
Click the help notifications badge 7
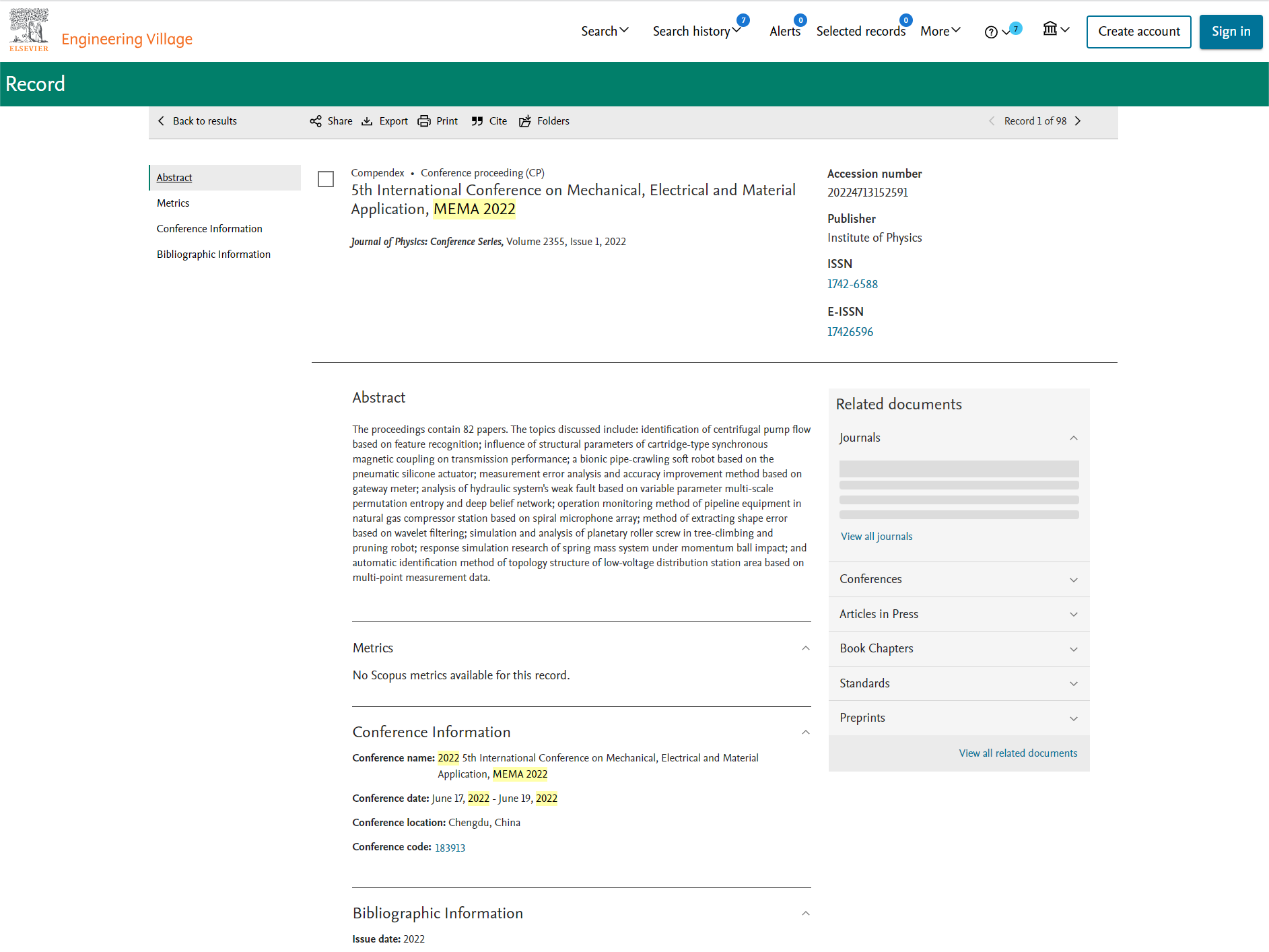(x=1016, y=28)
